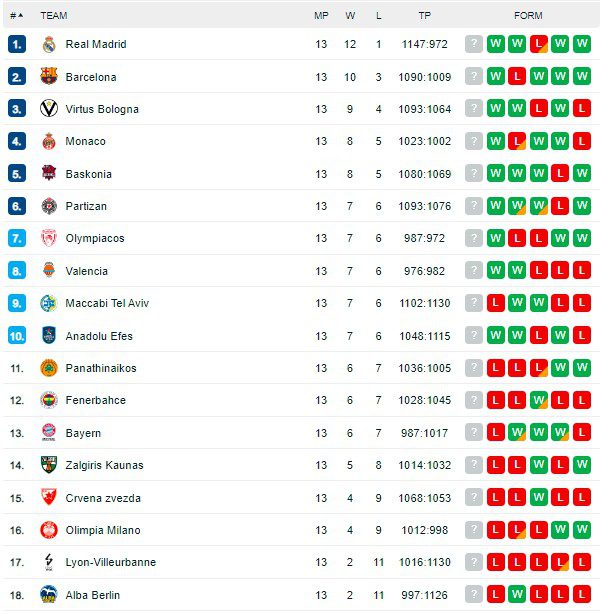Click the Monaco team crest
Image resolution: width=605 pixels, height=615 pixels.
(48, 141)
